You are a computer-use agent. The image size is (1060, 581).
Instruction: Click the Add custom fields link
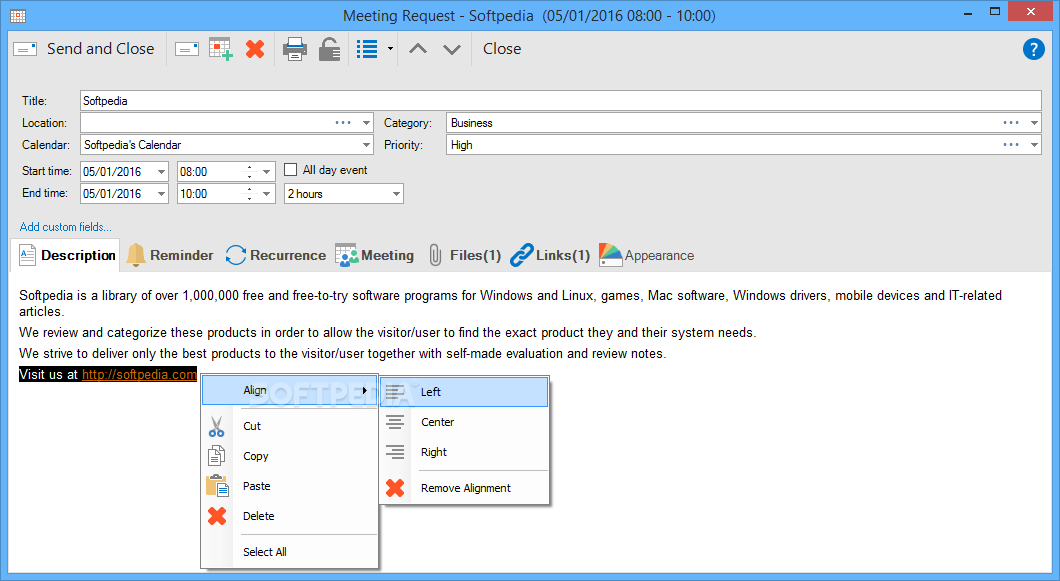(66, 227)
